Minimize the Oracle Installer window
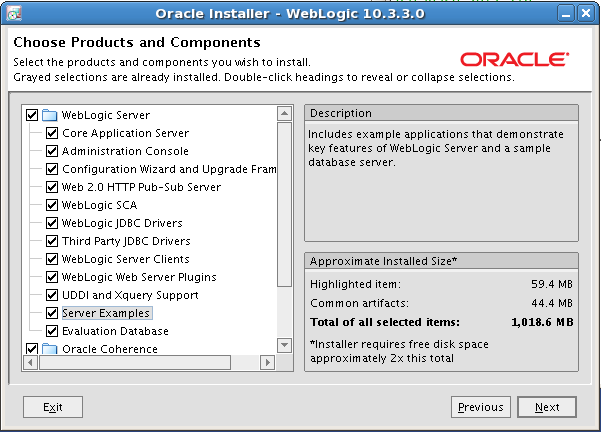The height and width of the screenshot is (432, 601). coord(566,14)
